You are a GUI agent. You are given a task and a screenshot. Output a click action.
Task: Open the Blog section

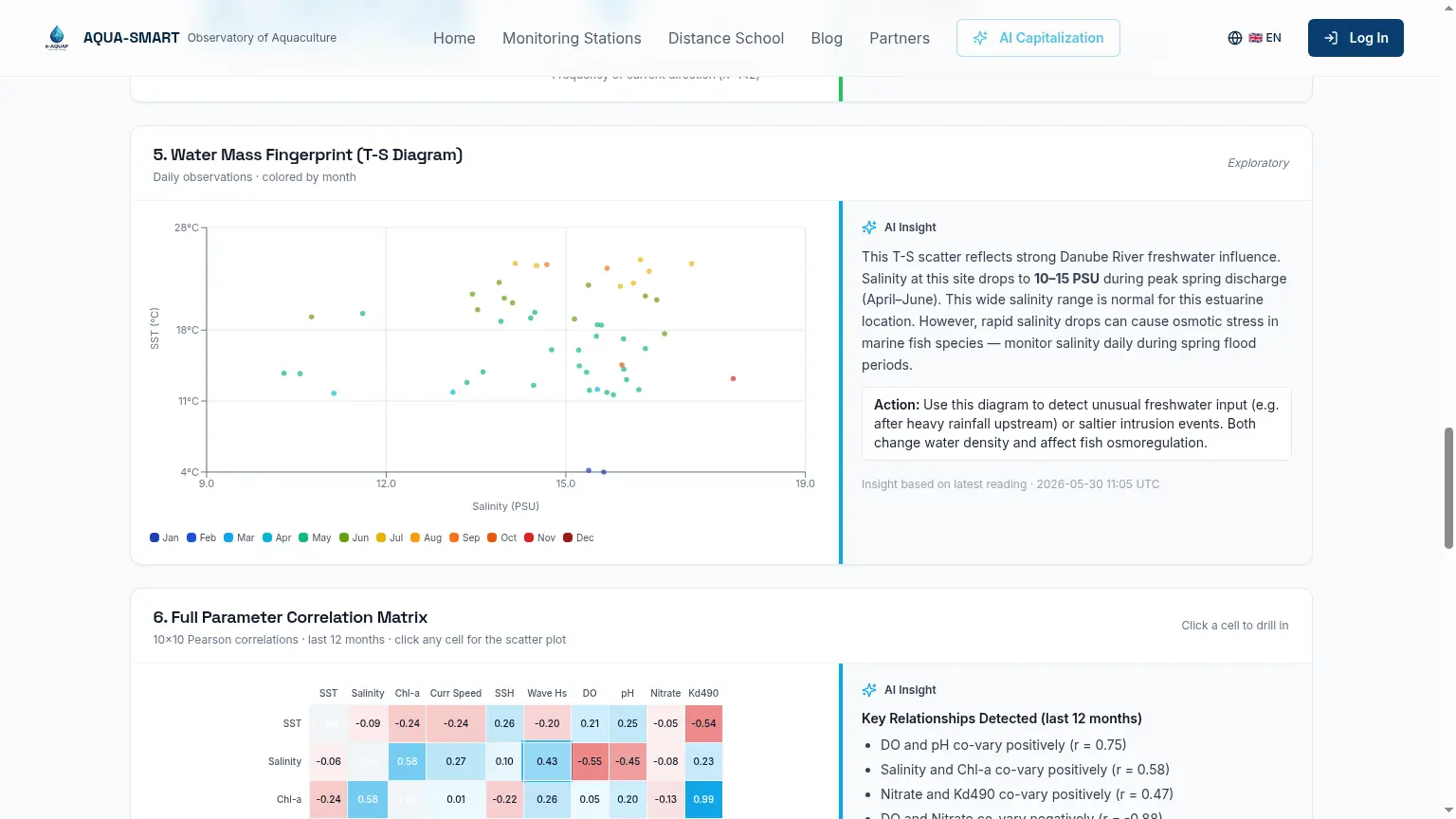(827, 38)
